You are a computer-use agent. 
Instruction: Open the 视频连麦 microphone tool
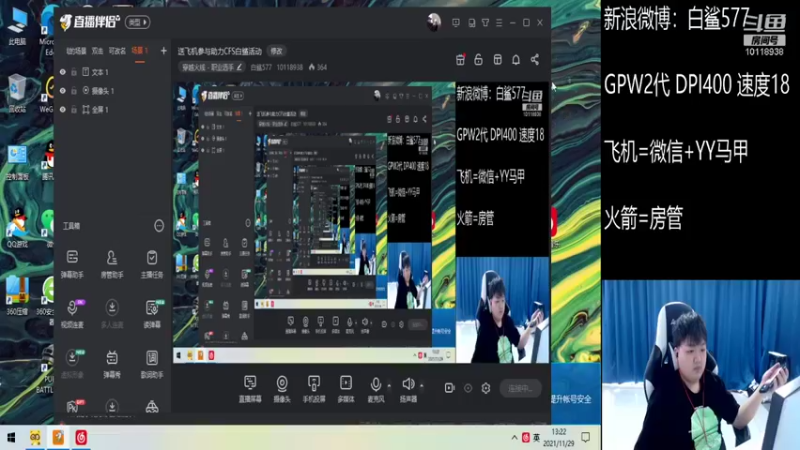coord(72,313)
